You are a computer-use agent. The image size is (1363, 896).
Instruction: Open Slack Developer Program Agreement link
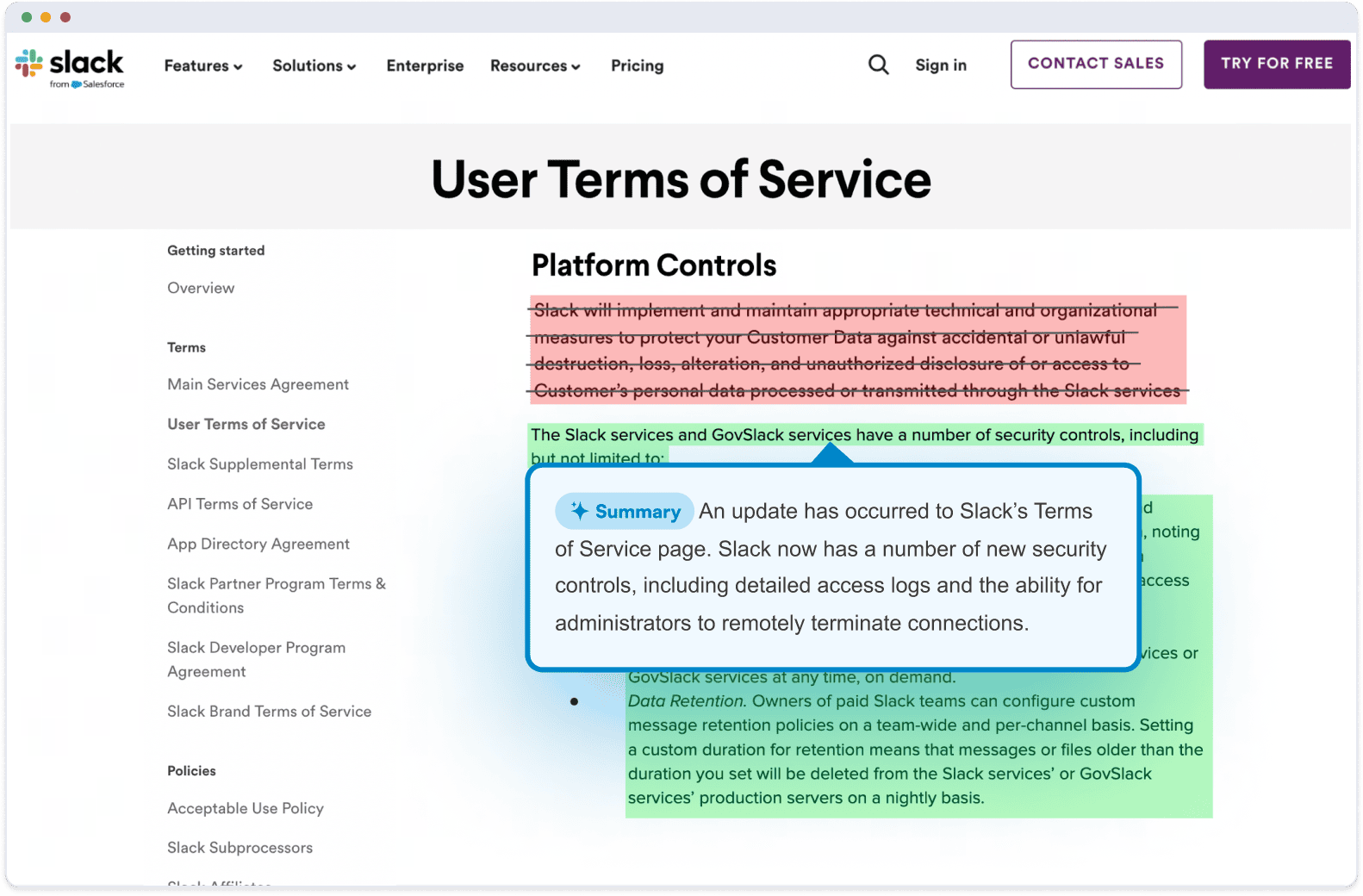[x=257, y=659]
